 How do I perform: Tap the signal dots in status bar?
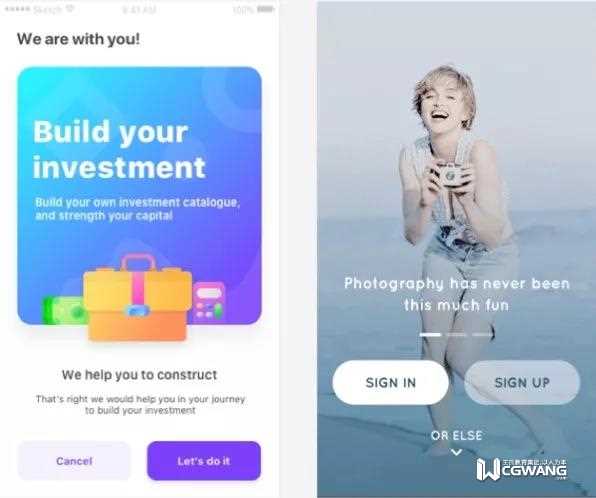click(17, 9)
